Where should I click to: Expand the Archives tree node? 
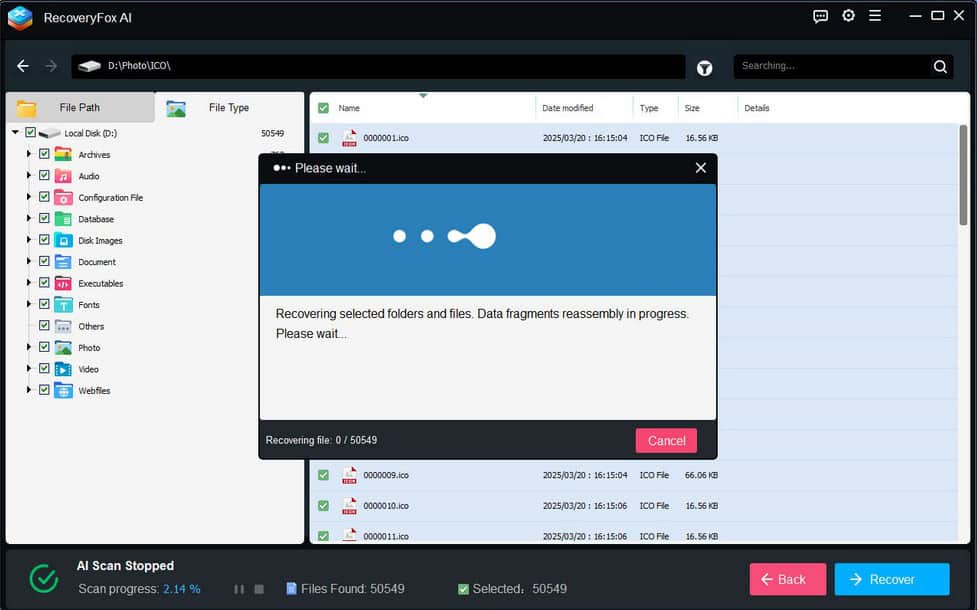(x=29, y=154)
